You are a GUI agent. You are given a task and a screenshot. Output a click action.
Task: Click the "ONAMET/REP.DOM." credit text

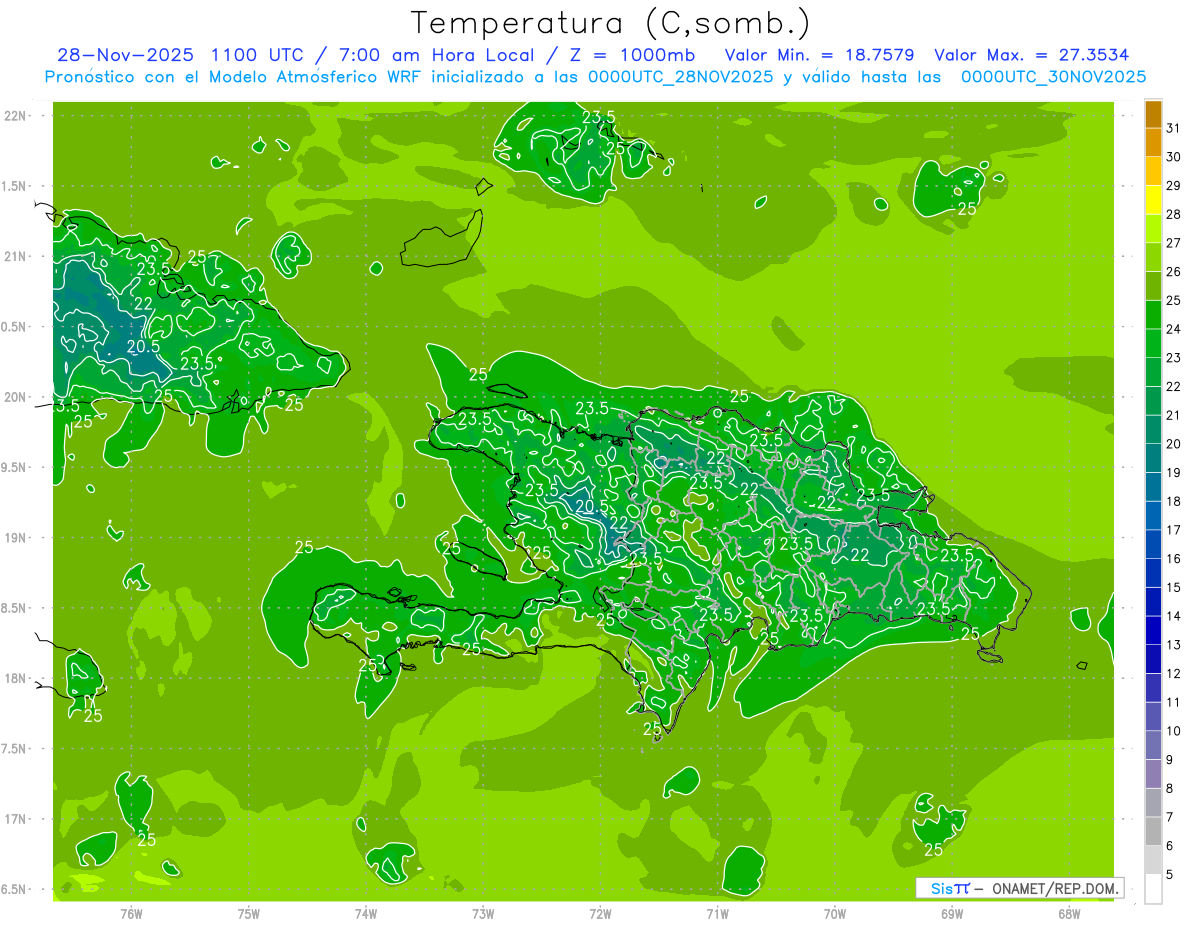tap(1054, 888)
